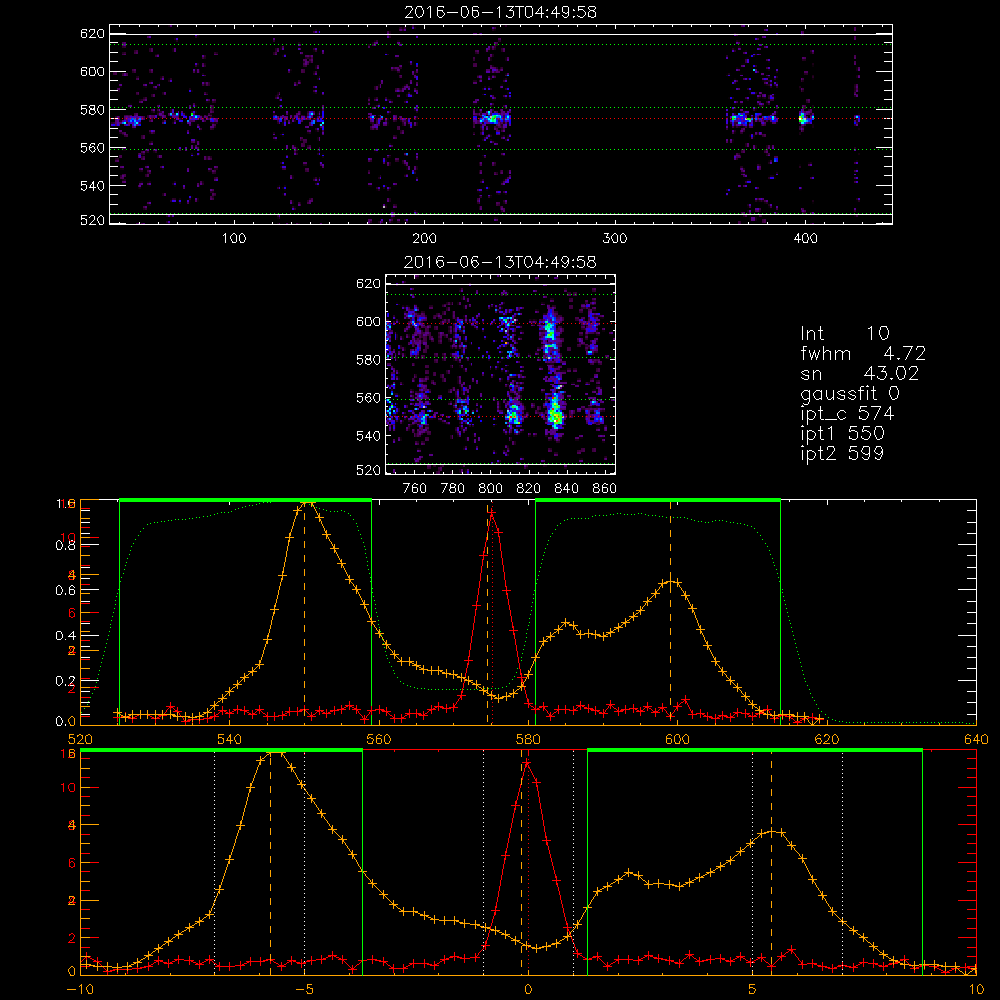Click y-axis label 560 on top spectrogram
Image resolution: width=1000 pixels, height=1000 pixels.
coord(92,147)
